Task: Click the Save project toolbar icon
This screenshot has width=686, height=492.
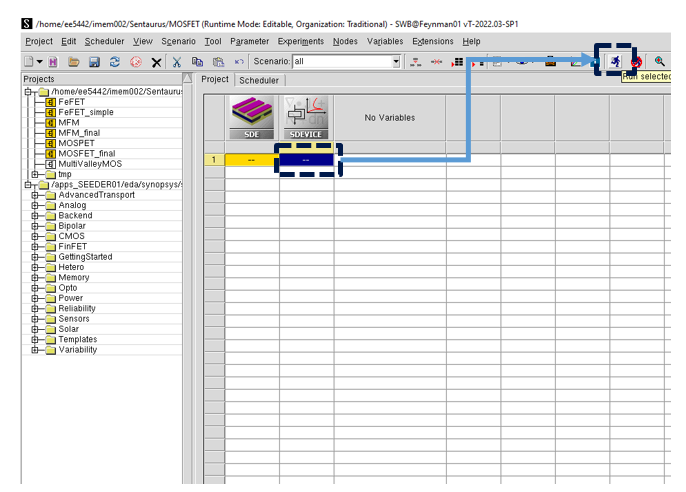Action: pyautogui.click(x=94, y=62)
